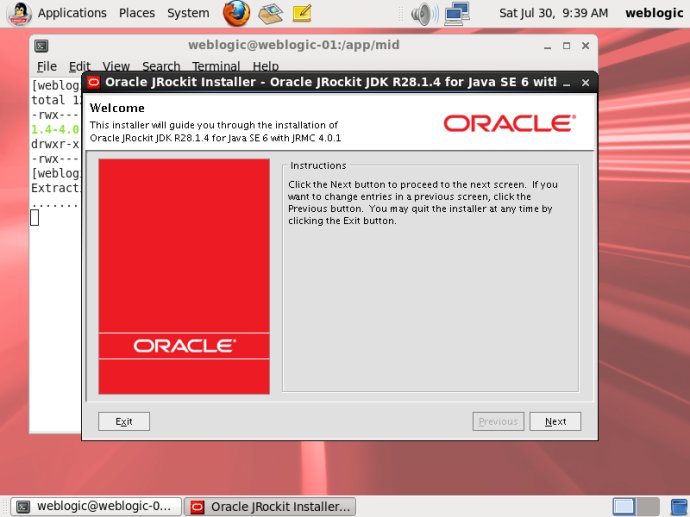Select the first workspace in switcher
The height and width of the screenshot is (517, 690).
(624, 506)
